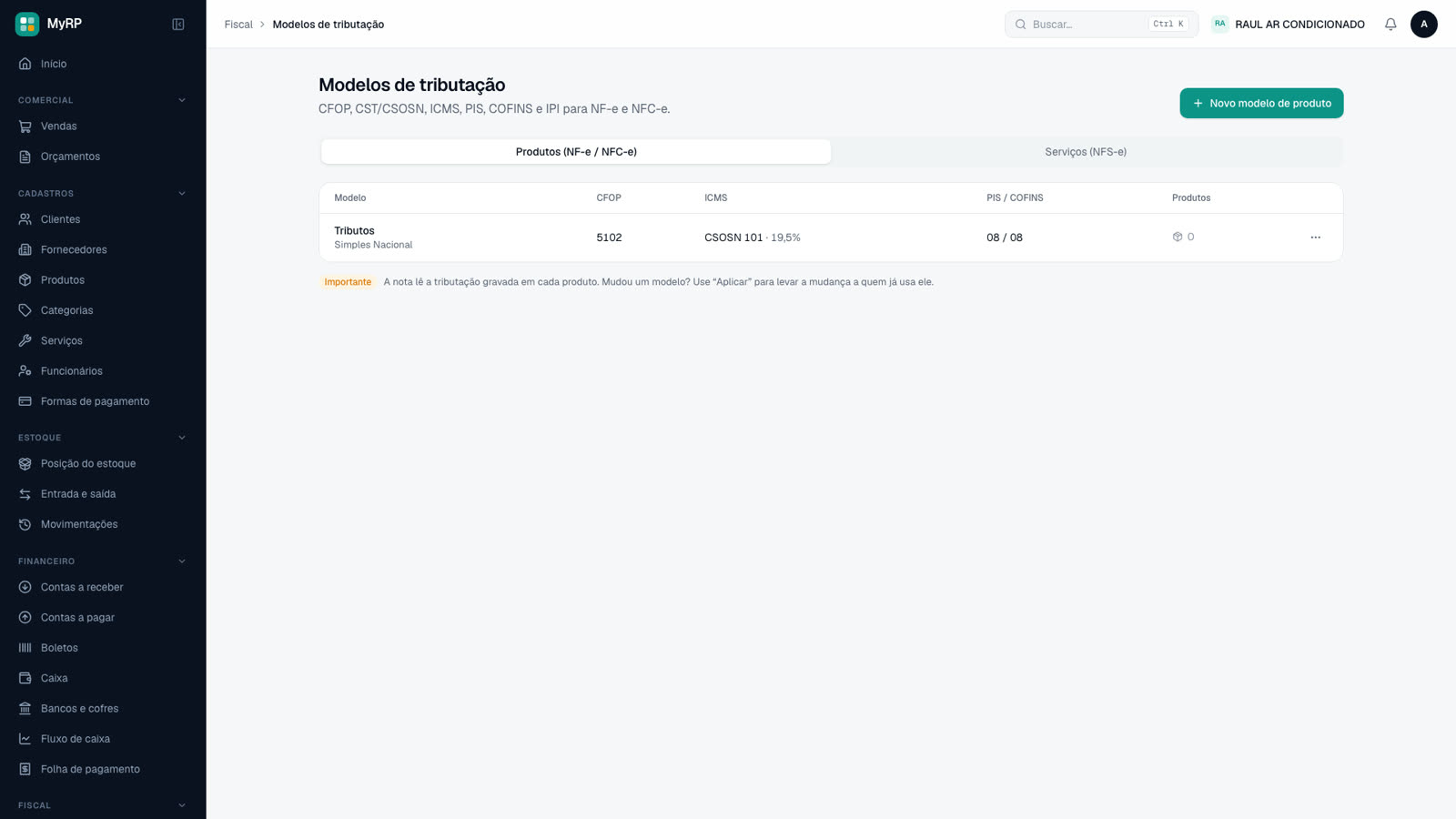Collapse the CADASTROS section chevron
Viewport: 1456px width, 819px height.
point(182,194)
